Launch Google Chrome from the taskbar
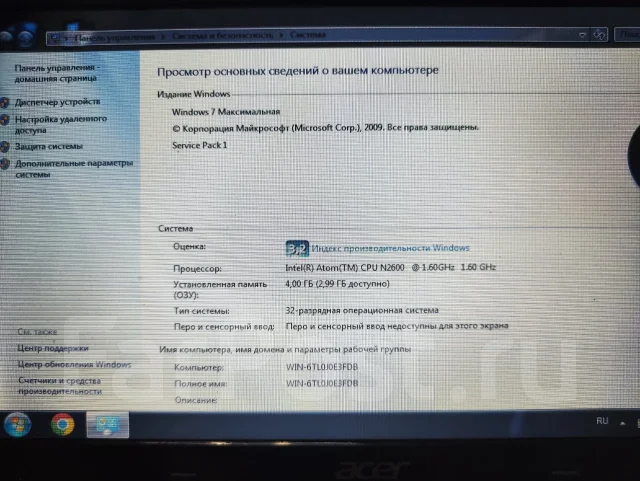This screenshot has width=640, height=481. pos(62,425)
